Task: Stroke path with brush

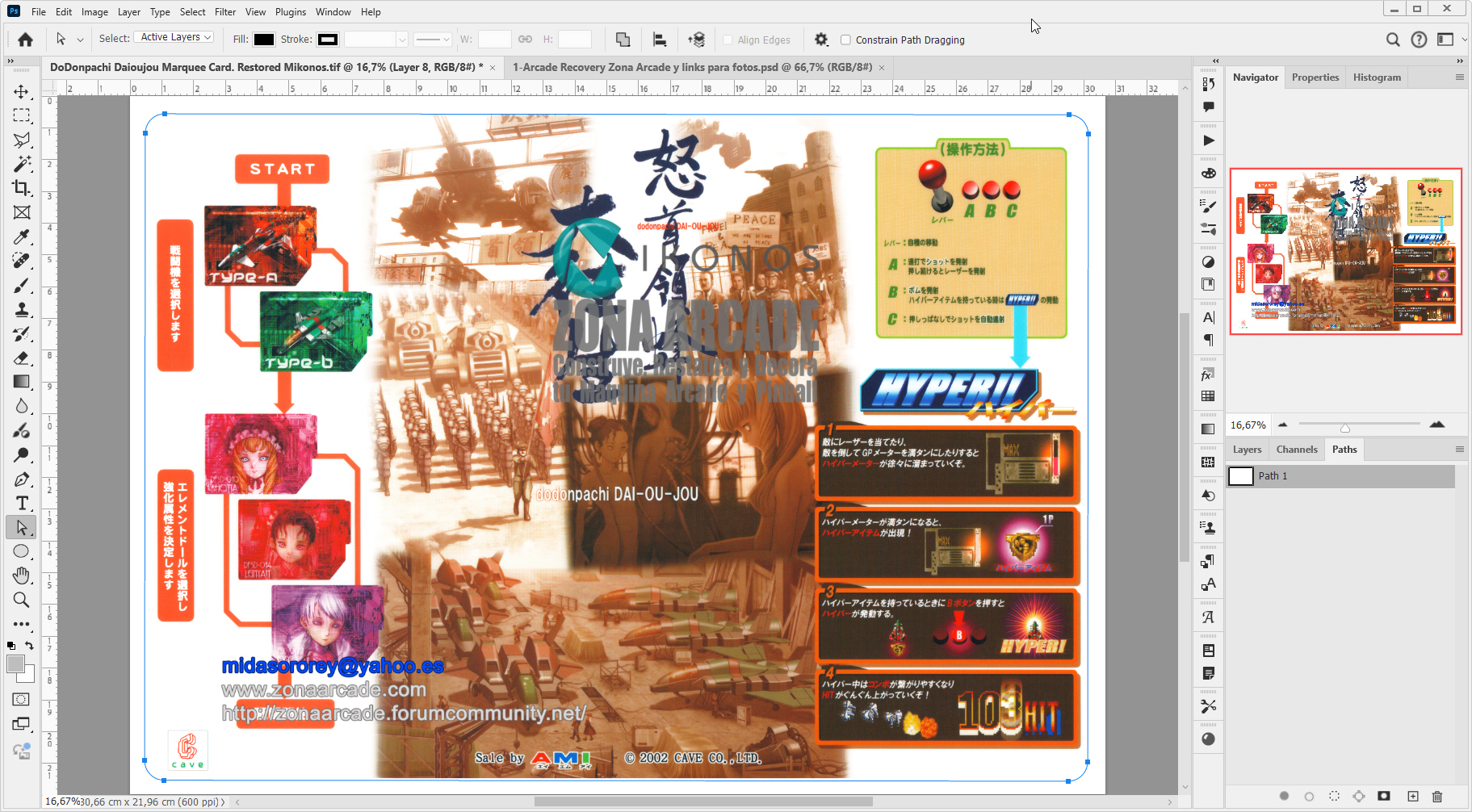Action: (x=1309, y=796)
